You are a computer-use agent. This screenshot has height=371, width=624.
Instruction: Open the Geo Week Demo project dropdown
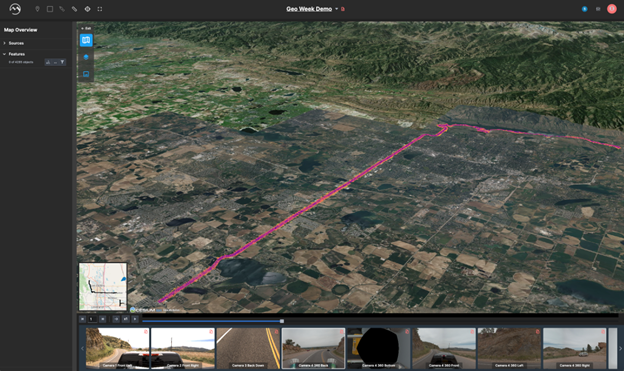tap(336, 9)
